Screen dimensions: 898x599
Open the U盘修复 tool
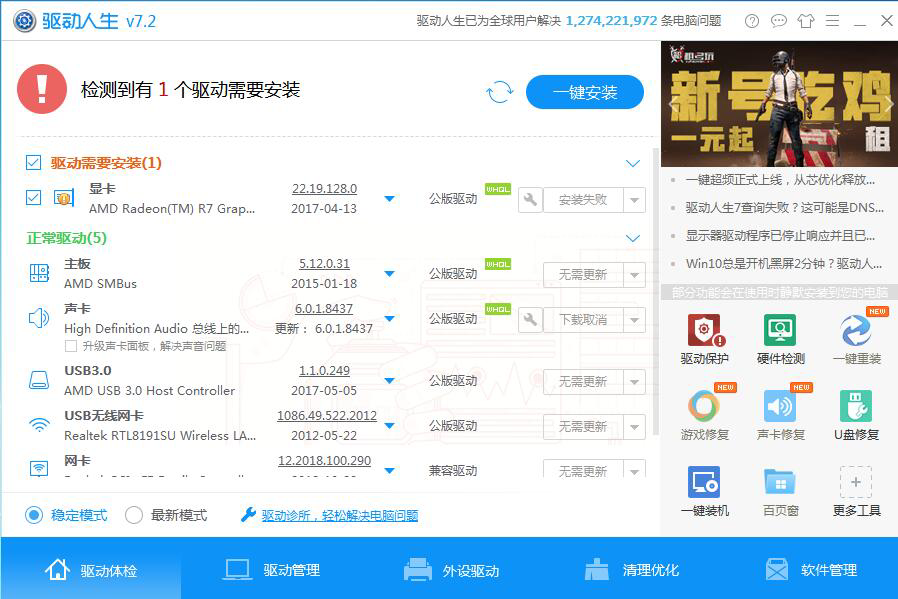(x=856, y=415)
